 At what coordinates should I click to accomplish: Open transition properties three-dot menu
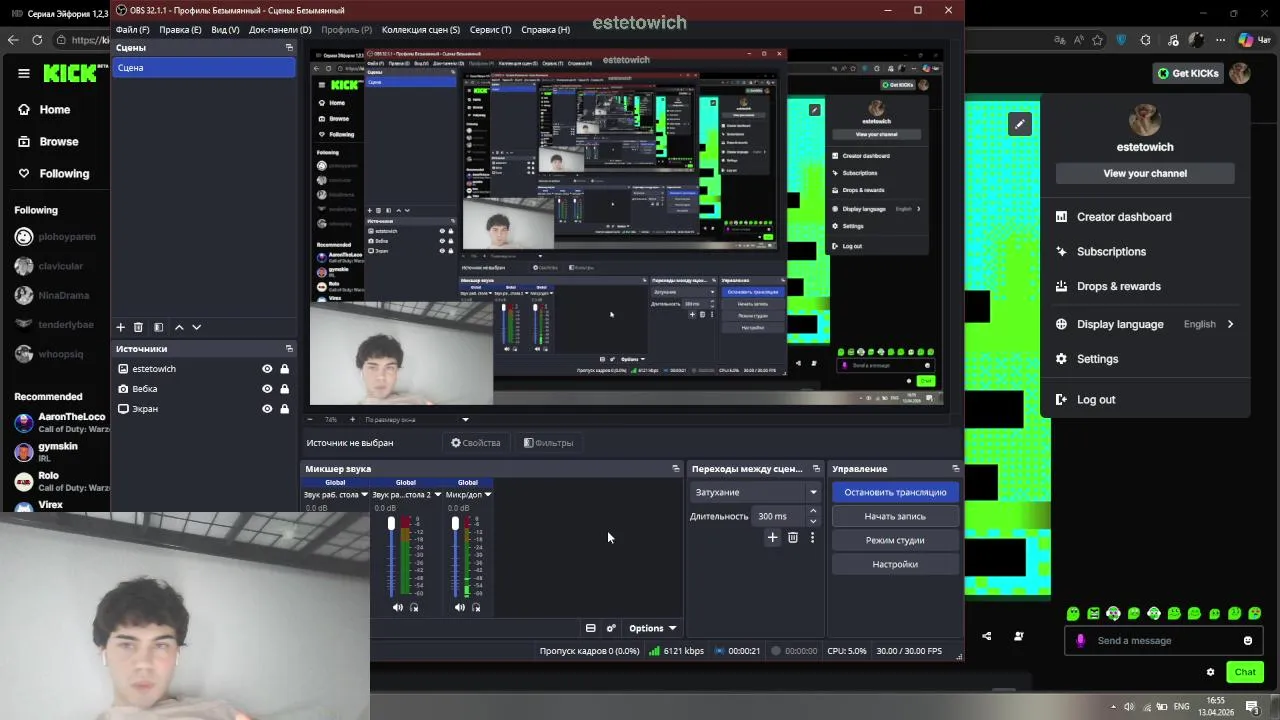pos(812,537)
